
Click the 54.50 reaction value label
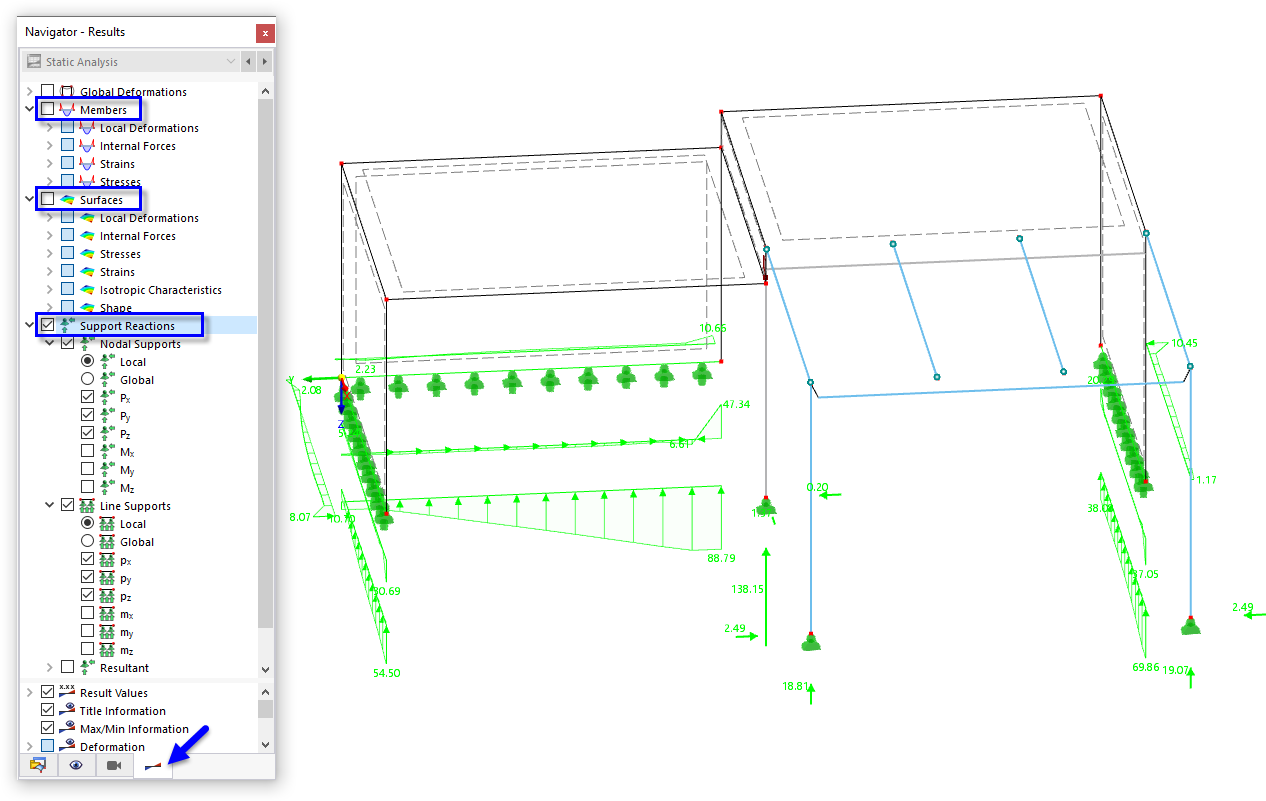click(x=386, y=673)
